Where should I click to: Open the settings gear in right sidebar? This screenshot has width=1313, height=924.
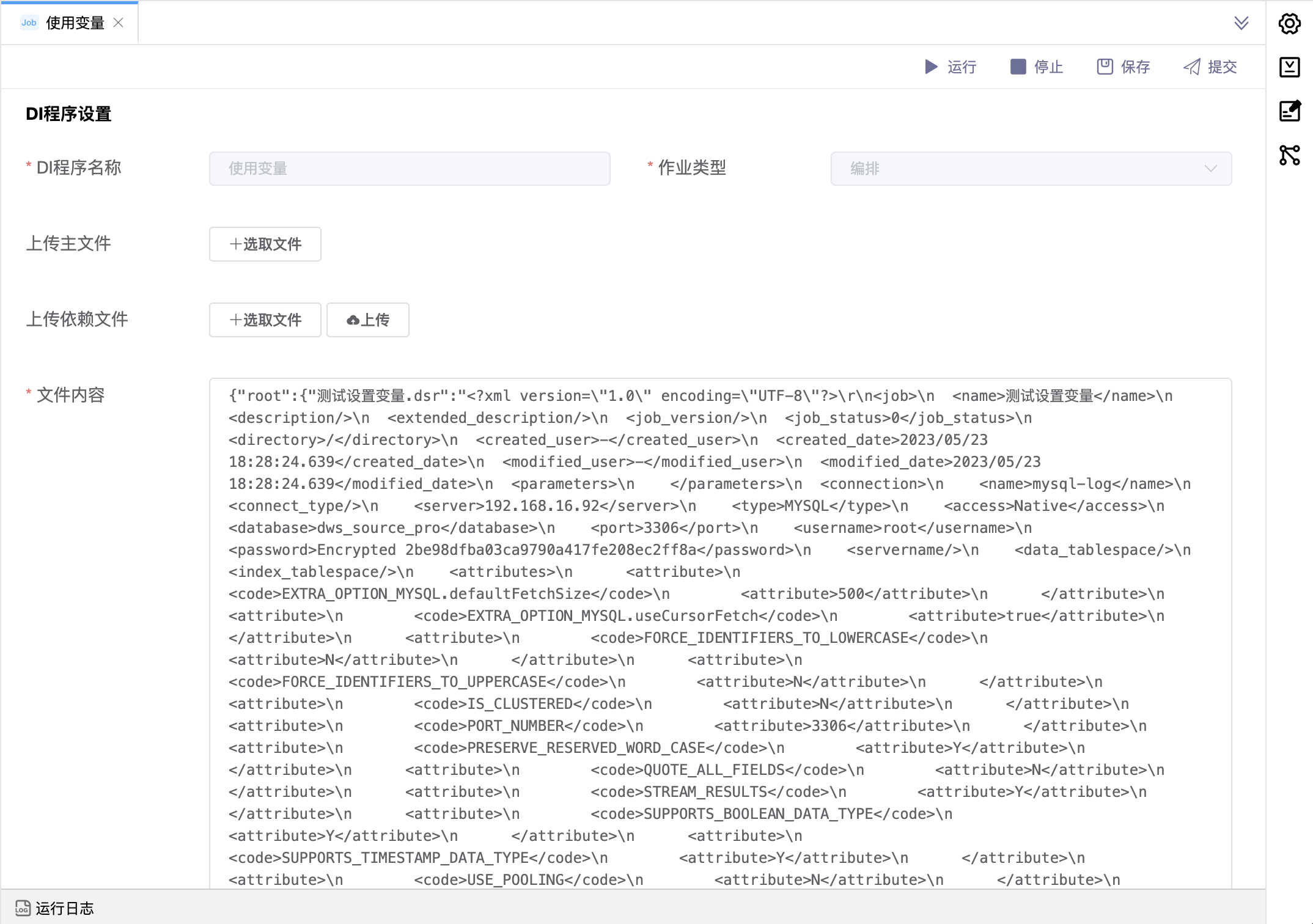[1289, 24]
